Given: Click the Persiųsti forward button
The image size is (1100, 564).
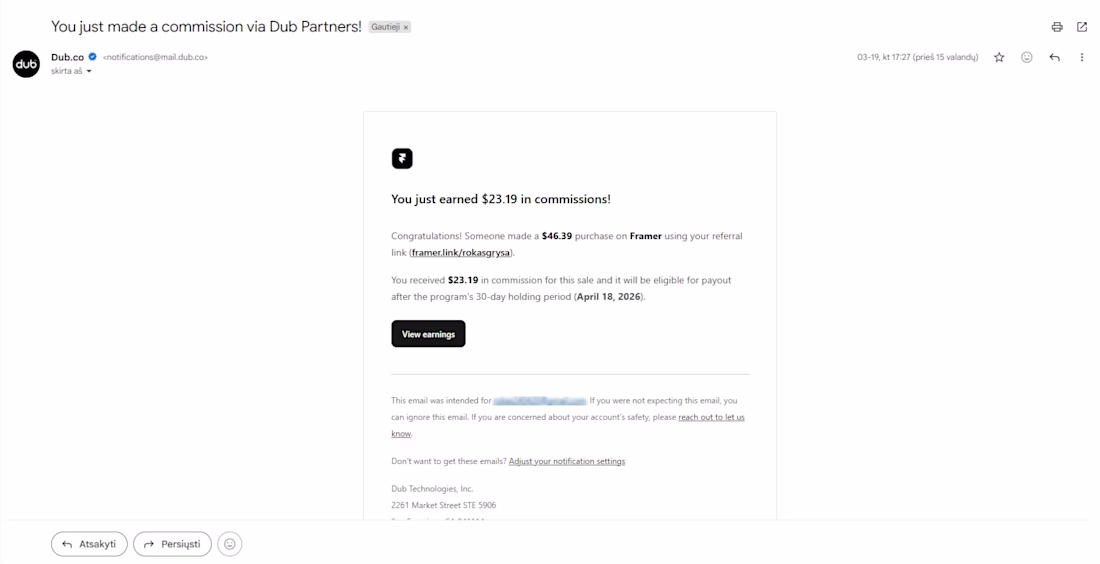Looking at the screenshot, I should [x=172, y=544].
